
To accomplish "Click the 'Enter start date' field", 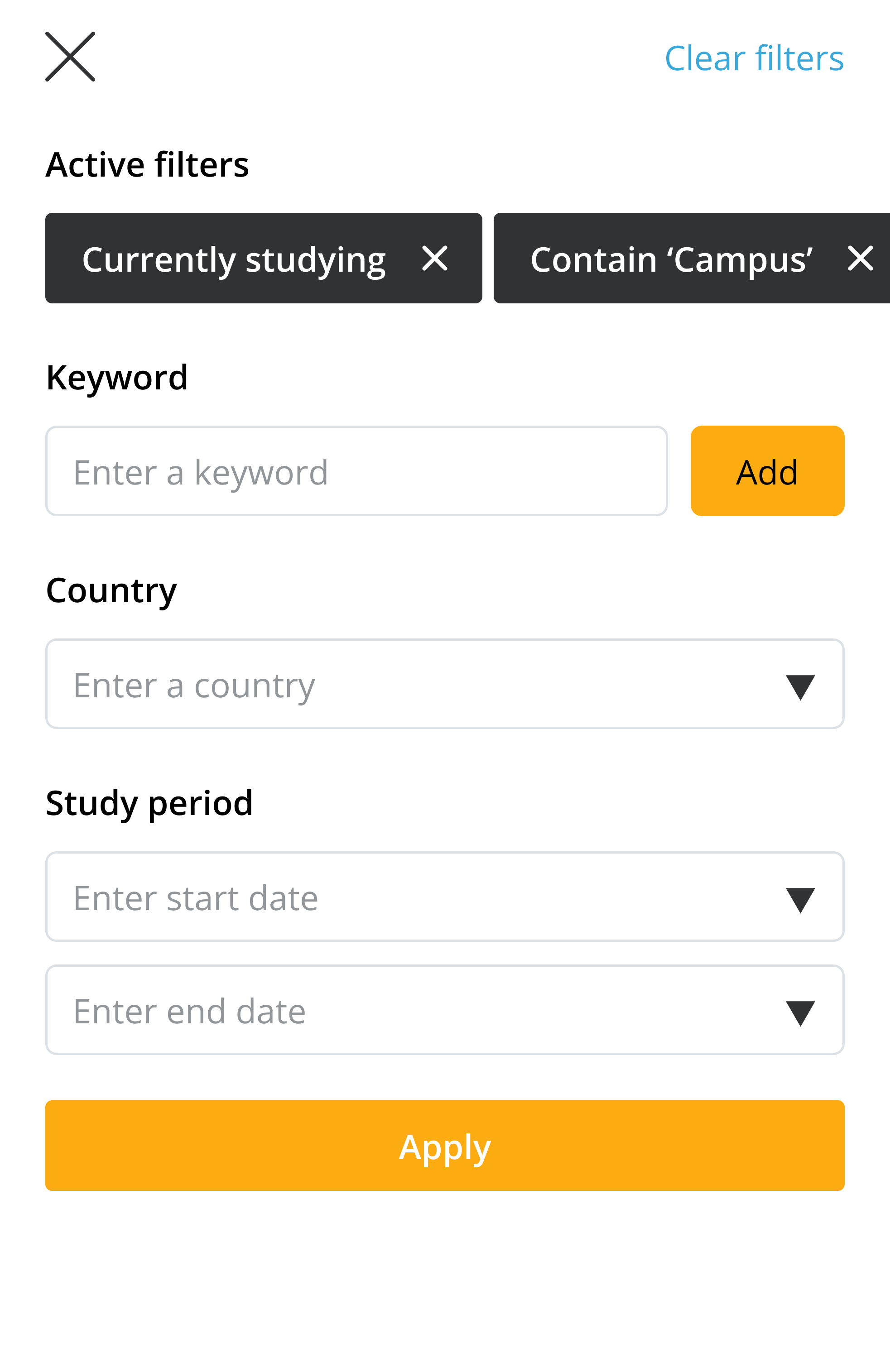I will [404, 897].
